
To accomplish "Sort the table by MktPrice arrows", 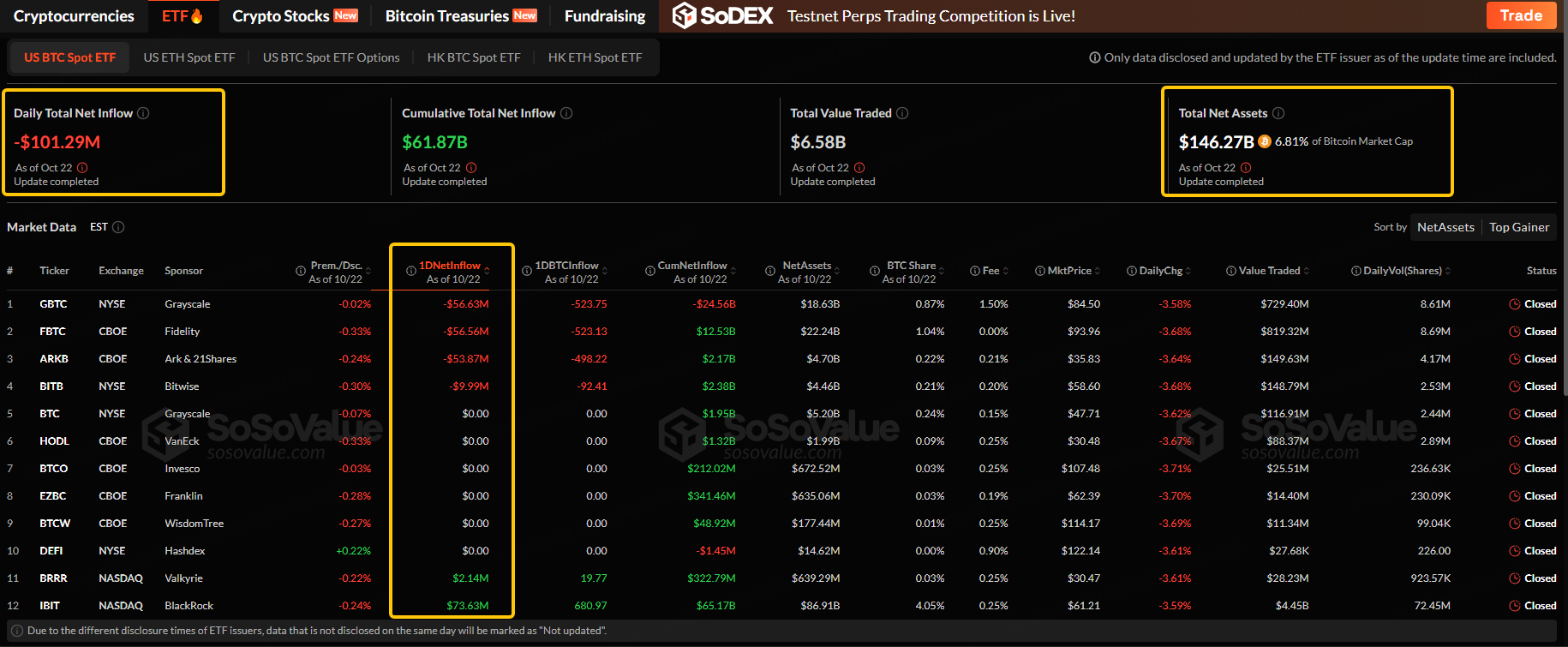I will [1098, 271].
